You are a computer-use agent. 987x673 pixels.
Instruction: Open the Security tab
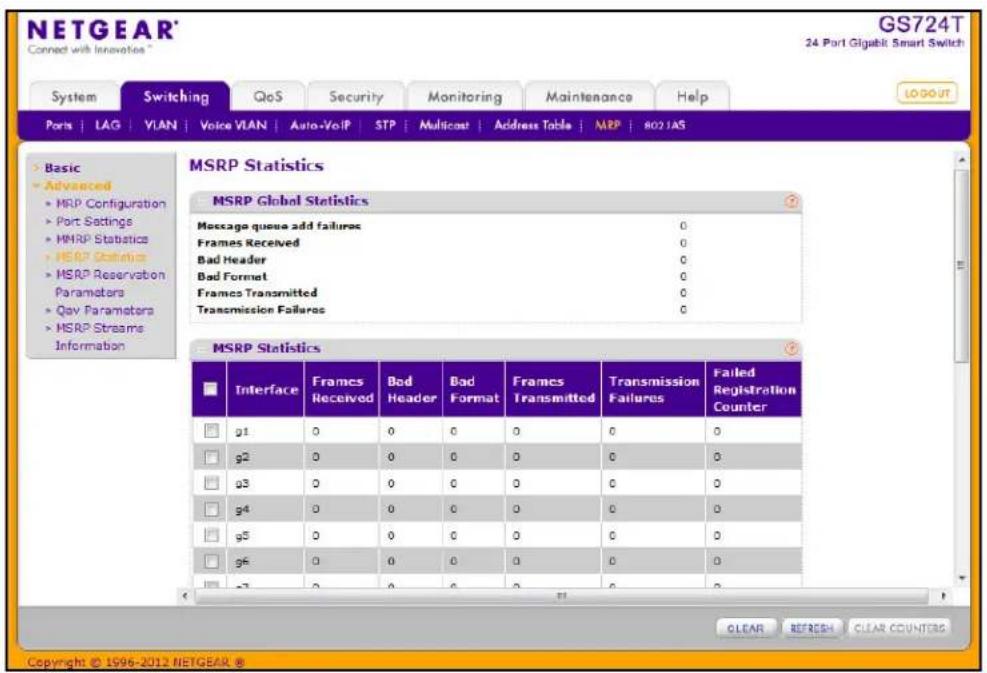coord(356,97)
